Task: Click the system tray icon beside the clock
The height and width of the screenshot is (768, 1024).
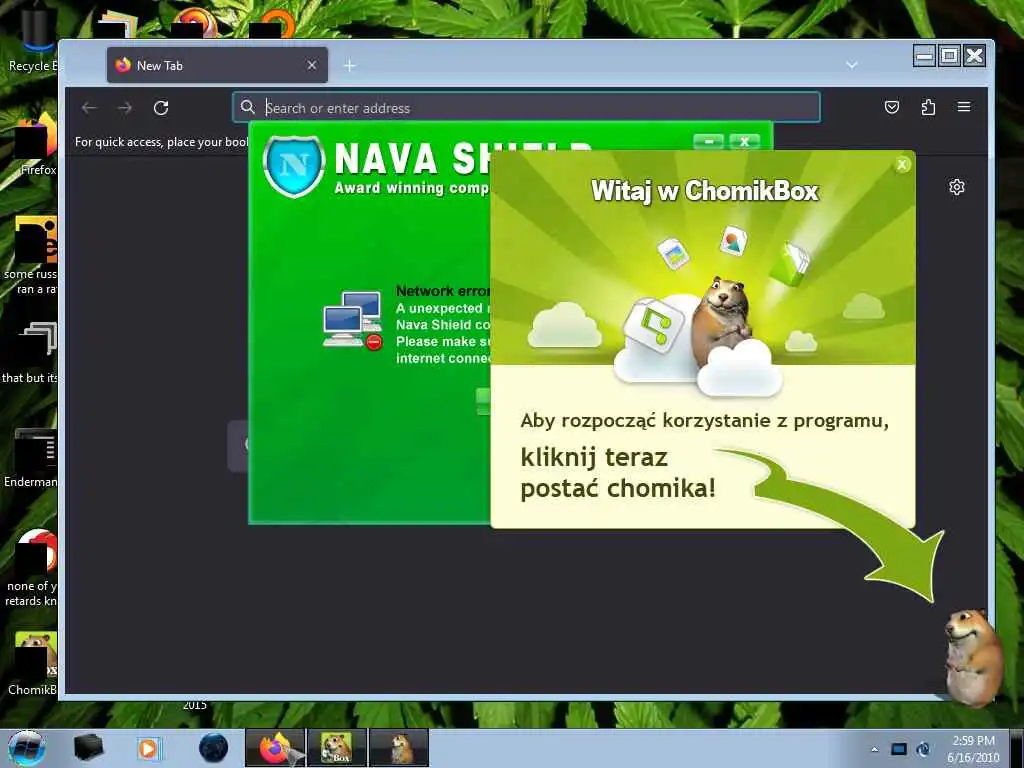Action: [923, 749]
